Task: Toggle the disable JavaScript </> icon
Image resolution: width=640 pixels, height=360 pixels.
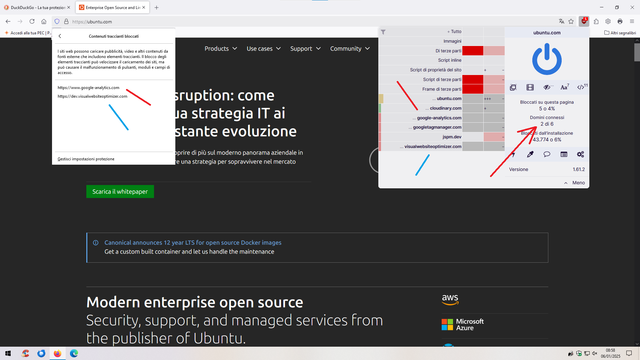Action: point(581,87)
